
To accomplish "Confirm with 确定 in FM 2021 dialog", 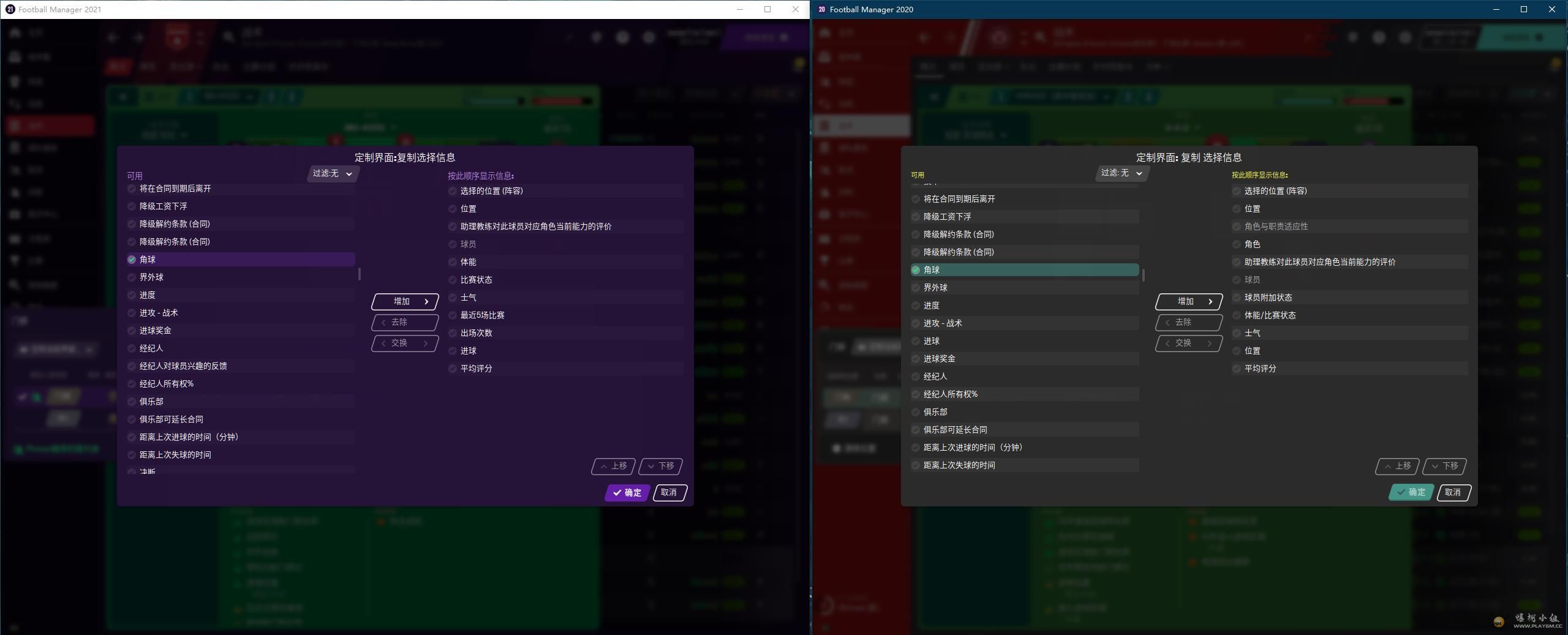I will (627, 493).
